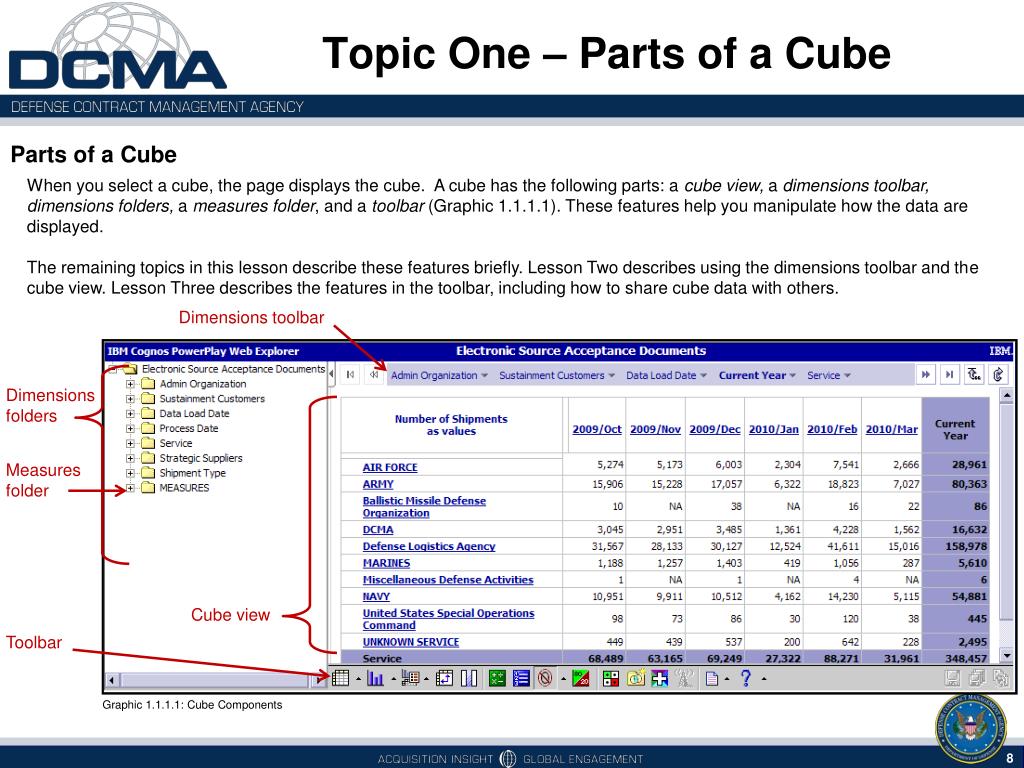
Task: Toggle the zero suppression icon
Action: click(545, 679)
